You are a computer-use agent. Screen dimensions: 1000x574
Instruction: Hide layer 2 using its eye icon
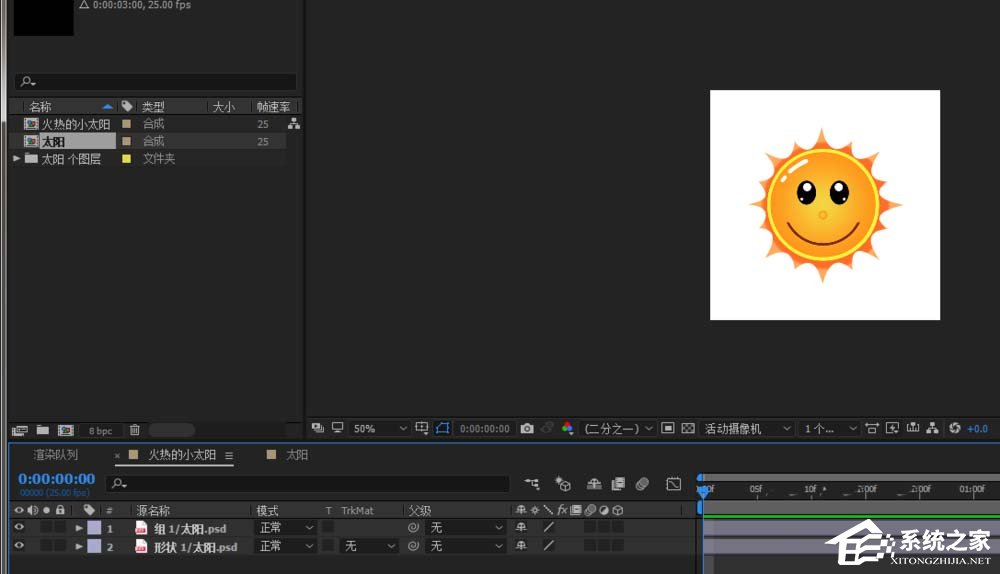click(x=19, y=546)
